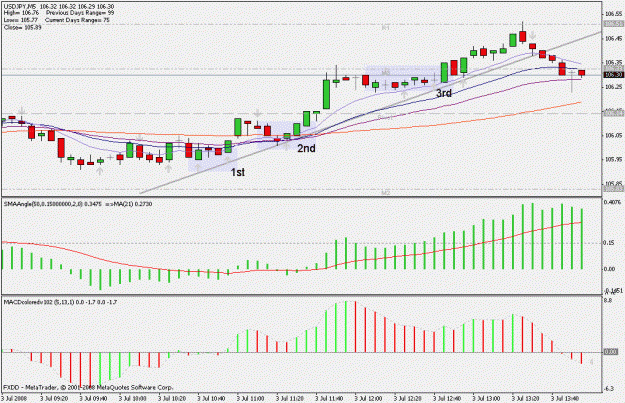Viewport: 625px width, 403px height.
Task: Click the -6.3 value on MACD scale
Action: (x=609, y=389)
